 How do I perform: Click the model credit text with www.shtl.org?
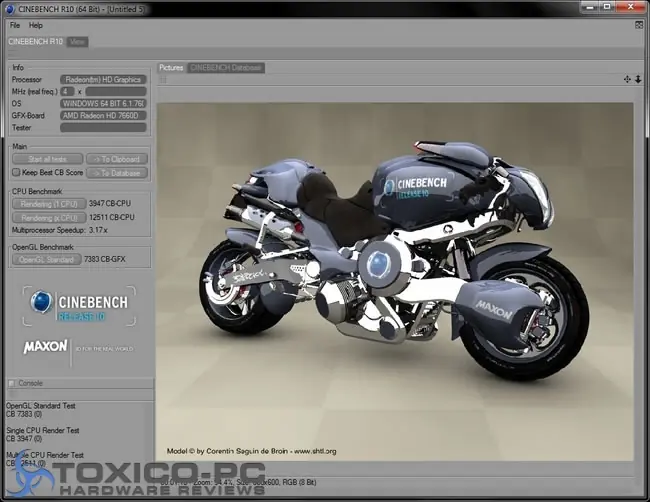tap(252, 451)
